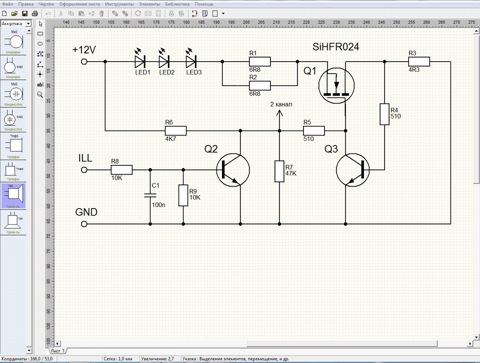Image resolution: width=480 pixels, height=363 pixels.
Task: Print the drawing with the printer icon
Action: (34, 14)
